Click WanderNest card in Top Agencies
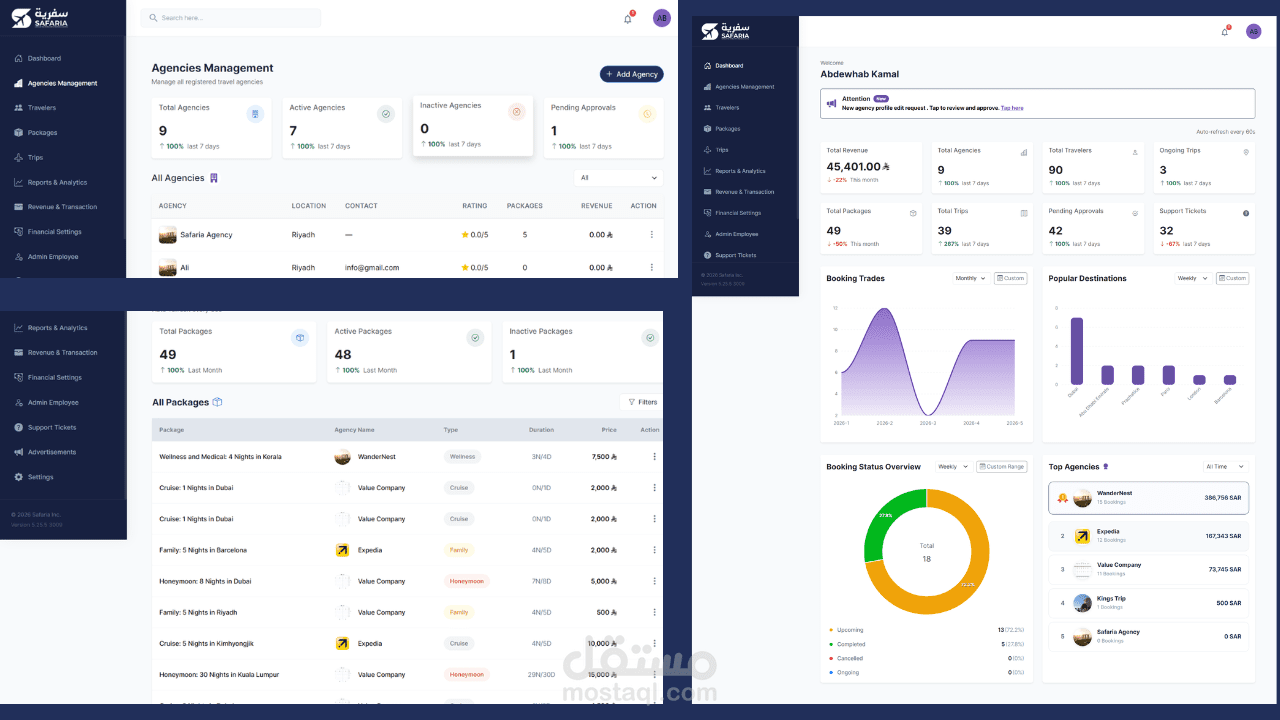The height and width of the screenshot is (720, 1280). tap(1148, 497)
